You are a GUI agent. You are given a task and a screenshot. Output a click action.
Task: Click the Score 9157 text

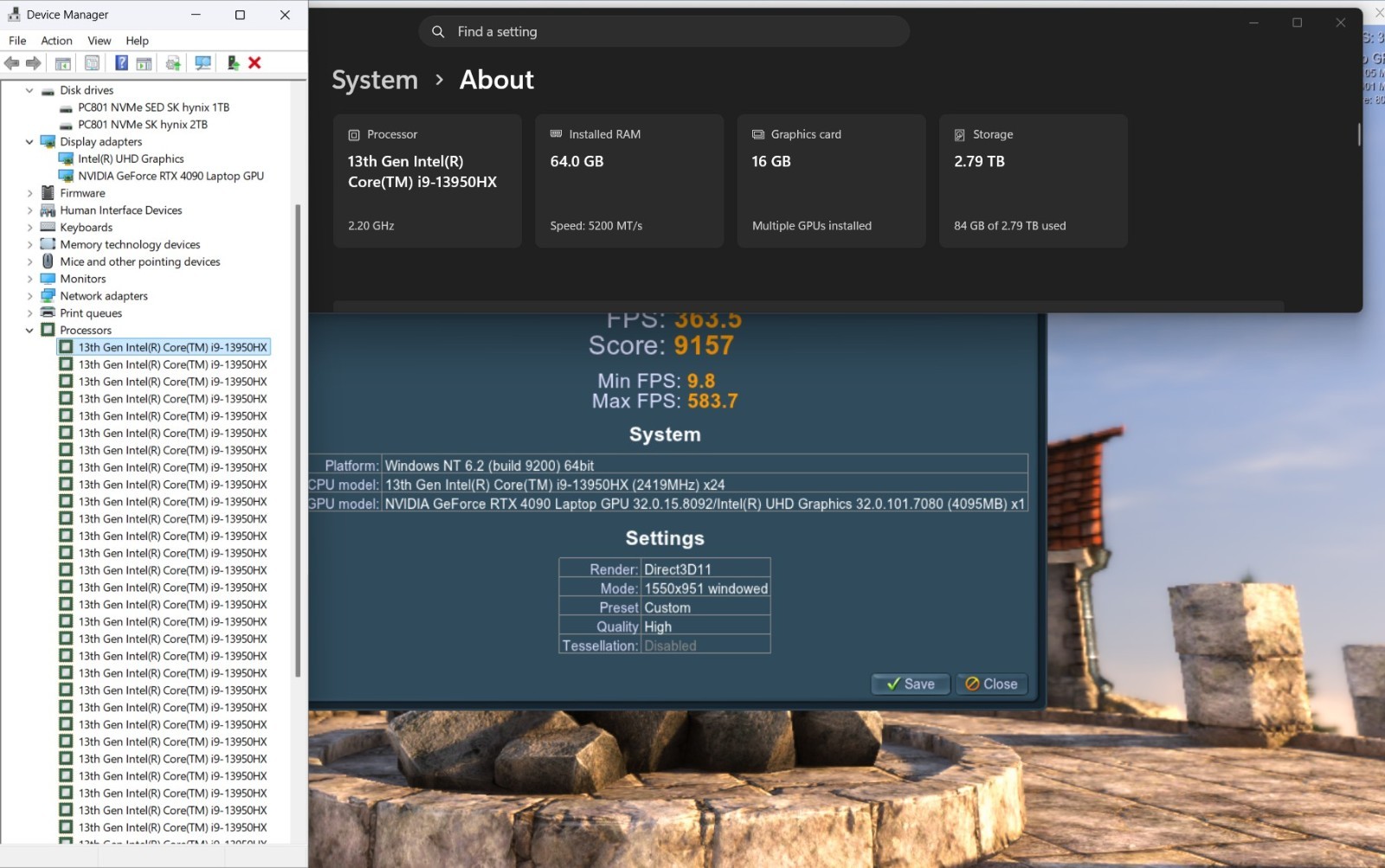[661, 345]
